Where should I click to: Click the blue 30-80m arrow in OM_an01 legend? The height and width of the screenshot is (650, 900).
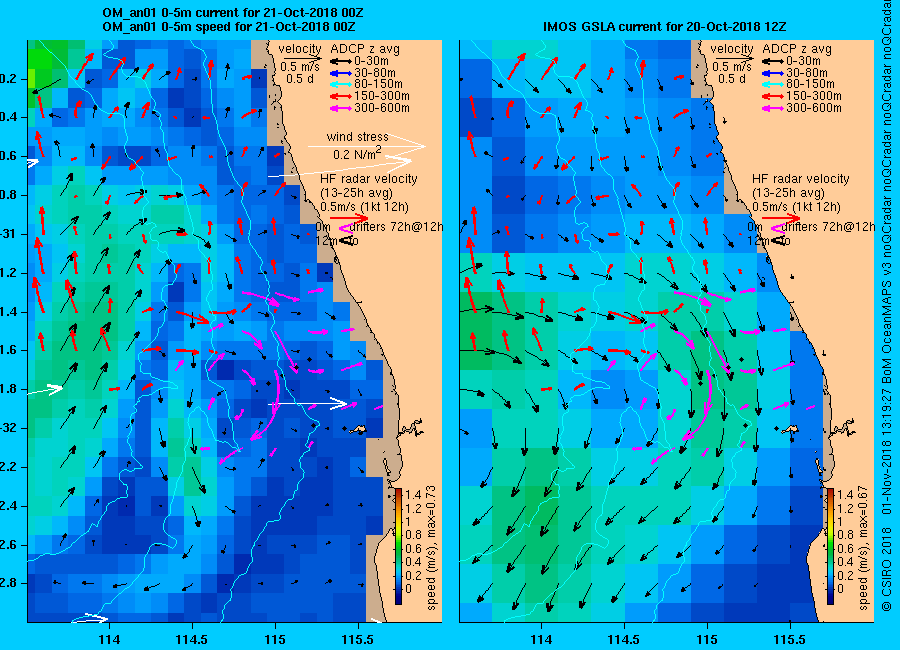point(340,73)
